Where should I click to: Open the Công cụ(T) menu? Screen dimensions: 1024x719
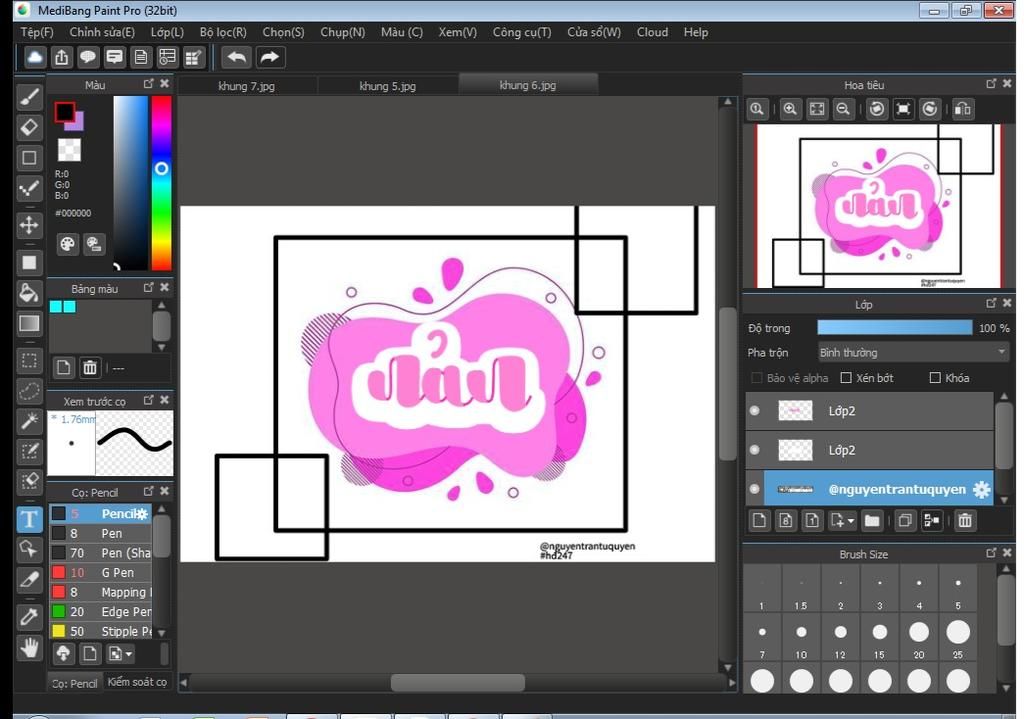pyautogui.click(x=522, y=32)
